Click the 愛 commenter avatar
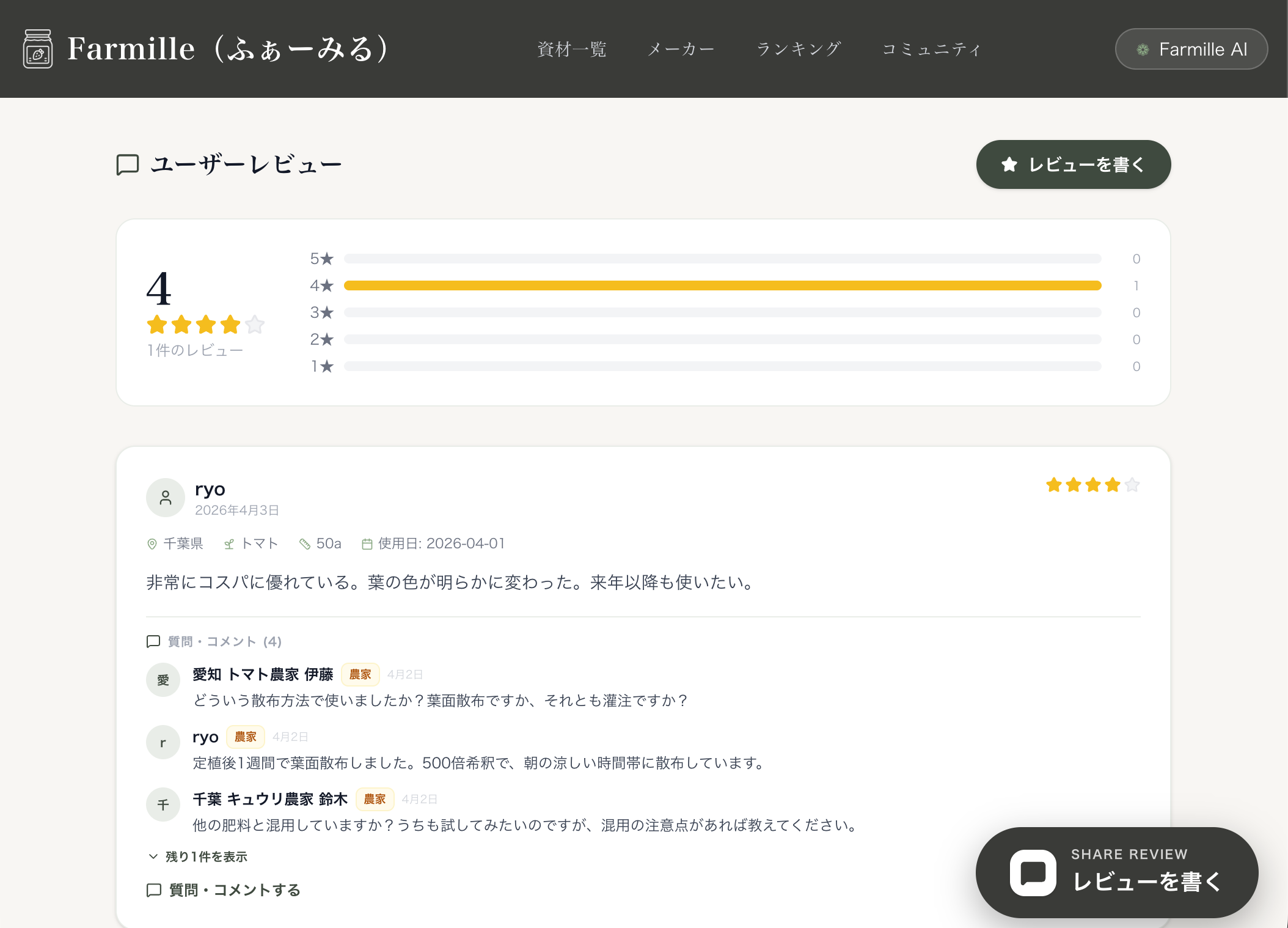The image size is (1288, 928). (163, 680)
